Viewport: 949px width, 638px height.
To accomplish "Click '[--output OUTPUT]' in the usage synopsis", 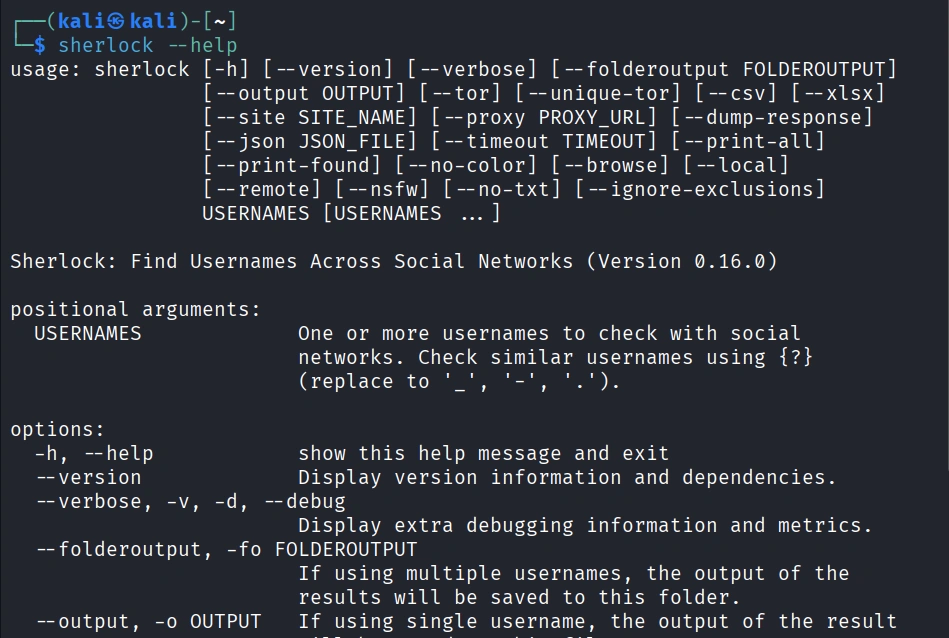I will pos(304,94).
